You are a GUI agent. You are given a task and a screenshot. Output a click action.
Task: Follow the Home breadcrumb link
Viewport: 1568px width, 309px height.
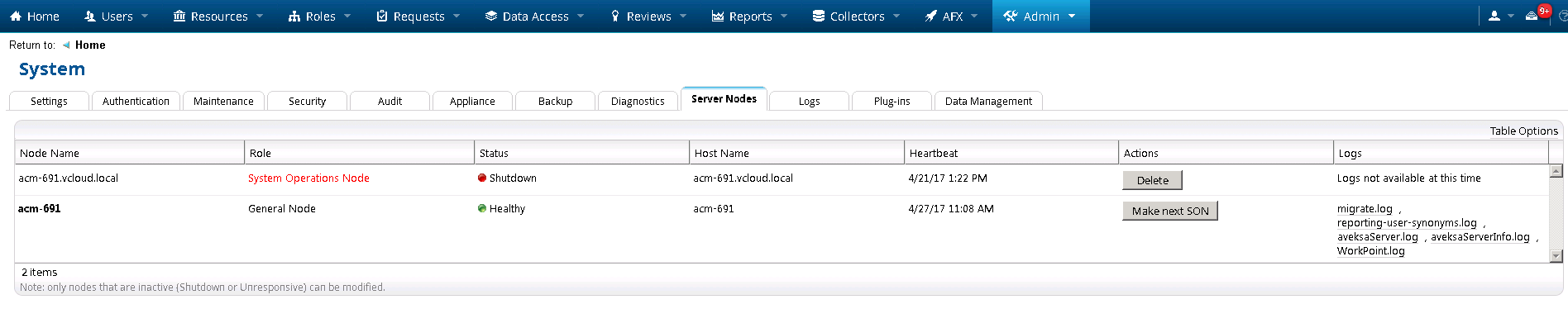click(90, 45)
